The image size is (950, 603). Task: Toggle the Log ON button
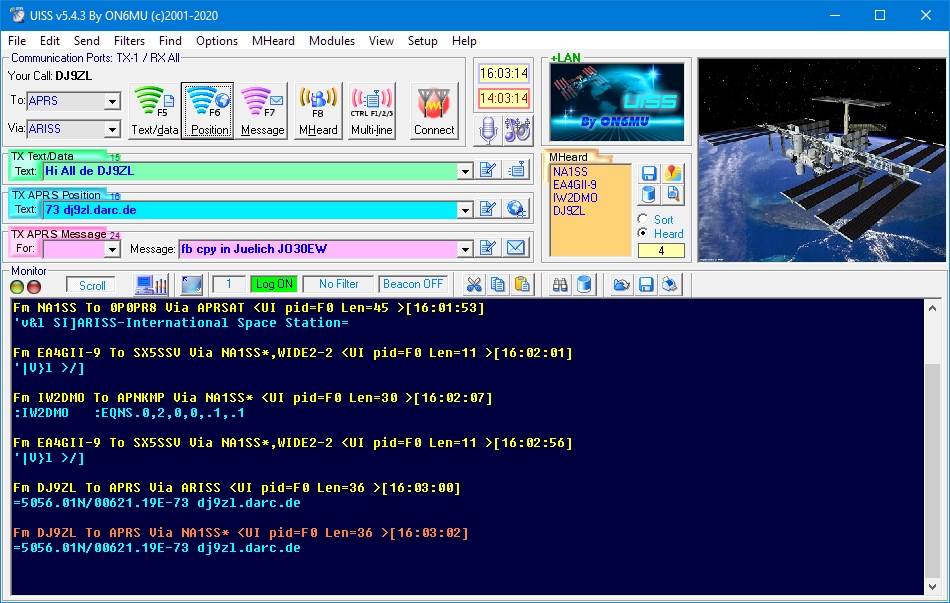click(x=274, y=284)
